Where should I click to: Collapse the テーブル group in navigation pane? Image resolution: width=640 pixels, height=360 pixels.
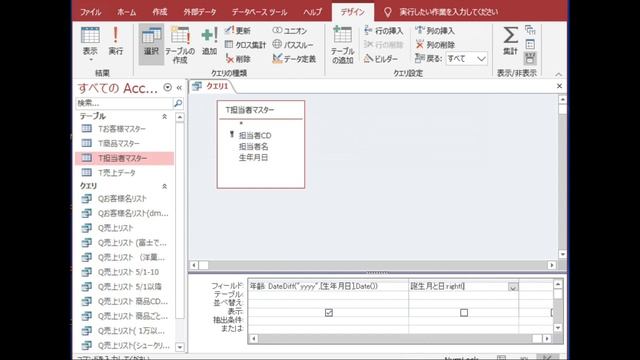164,117
